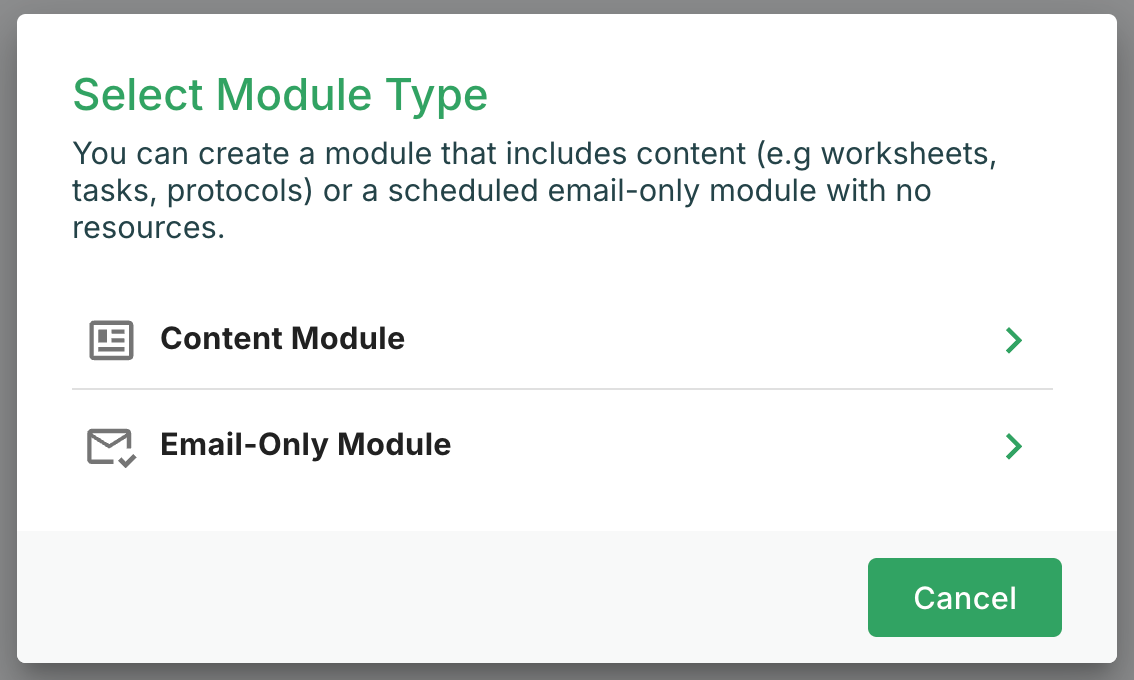The width and height of the screenshot is (1134, 680).
Task: Click the divider line between module options
Action: pos(562,389)
